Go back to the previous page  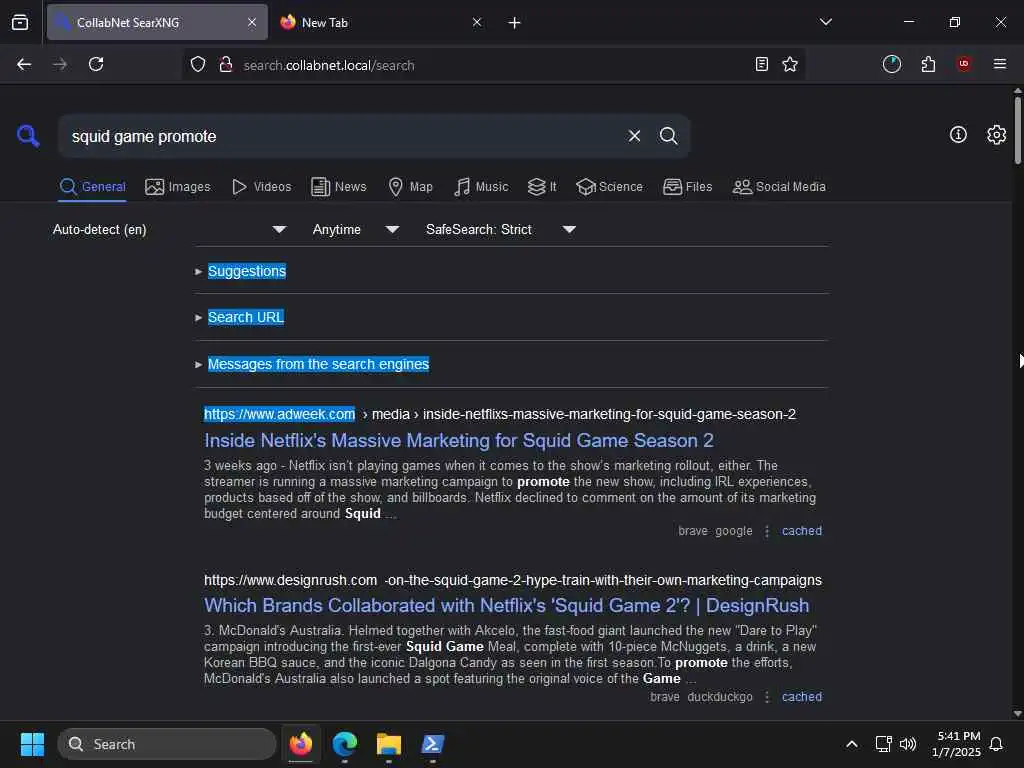24,64
